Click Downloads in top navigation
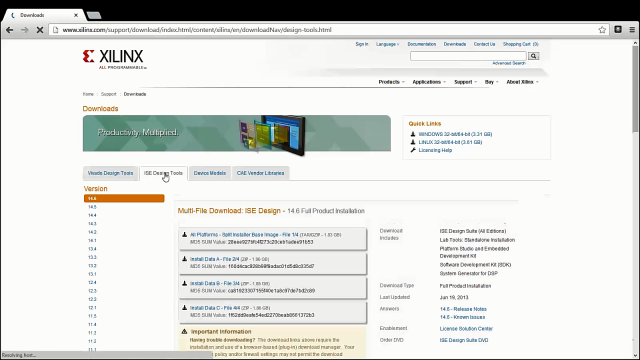 click(455, 44)
